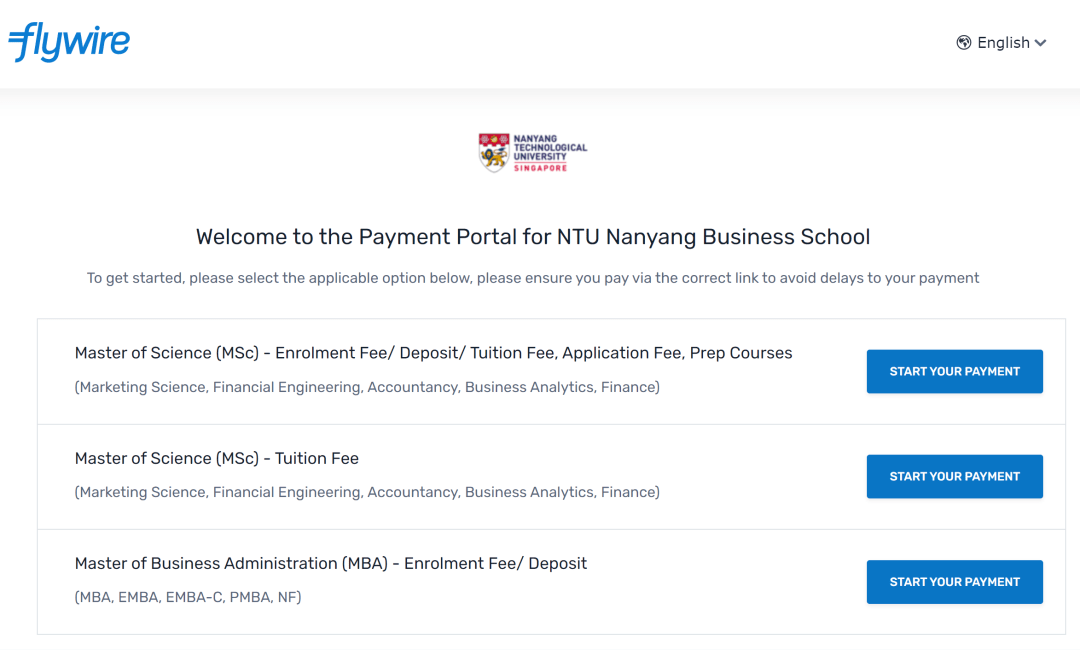Click the globe icon beside English

tap(963, 42)
